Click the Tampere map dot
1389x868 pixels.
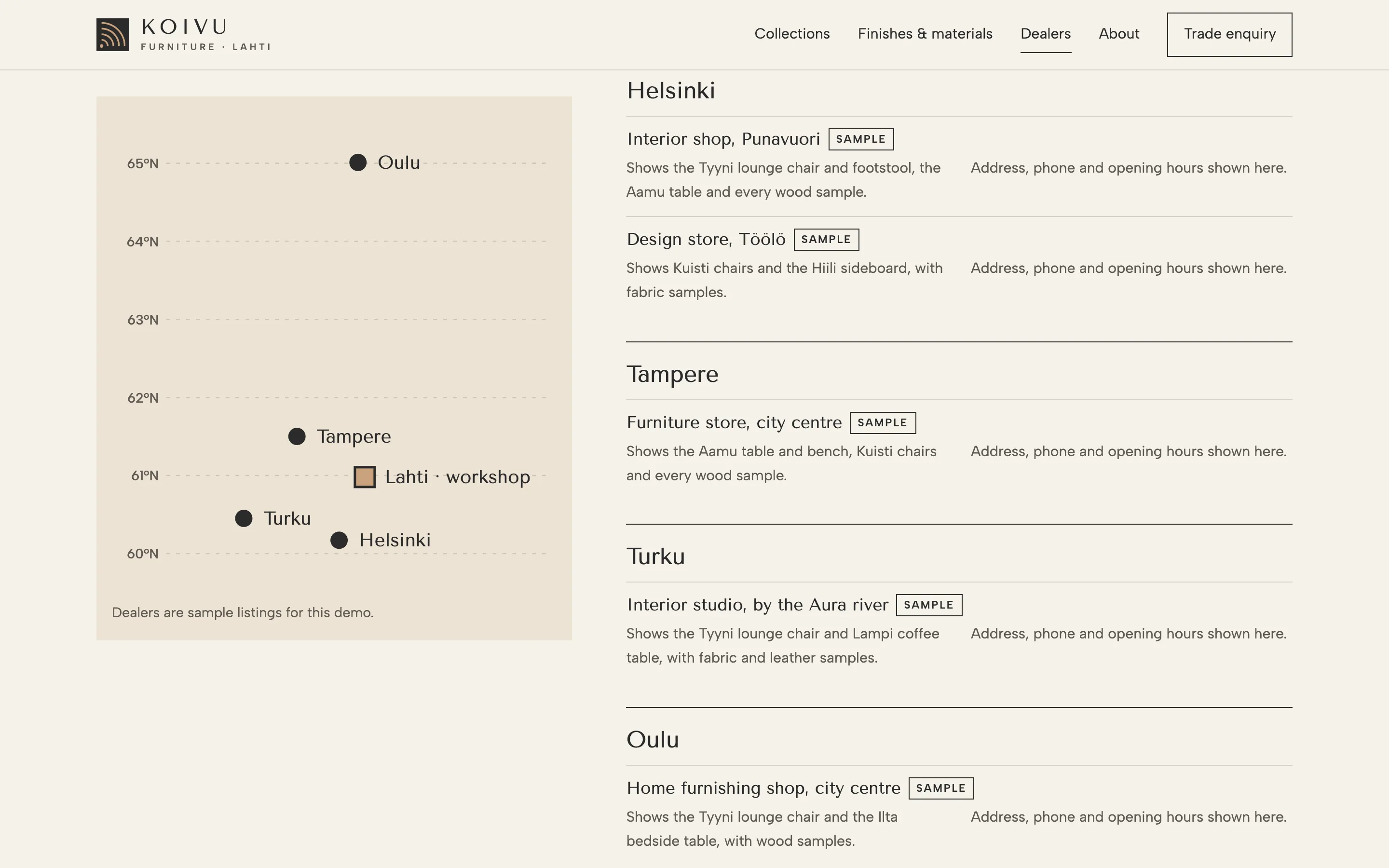tap(297, 436)
